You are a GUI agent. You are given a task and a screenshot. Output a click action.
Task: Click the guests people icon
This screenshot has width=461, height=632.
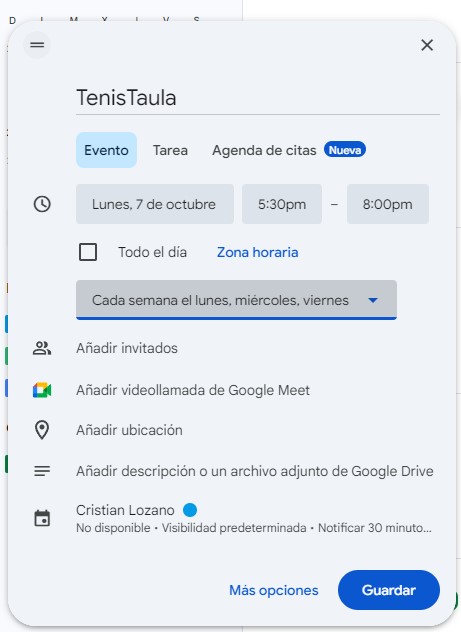pos(42,348)
